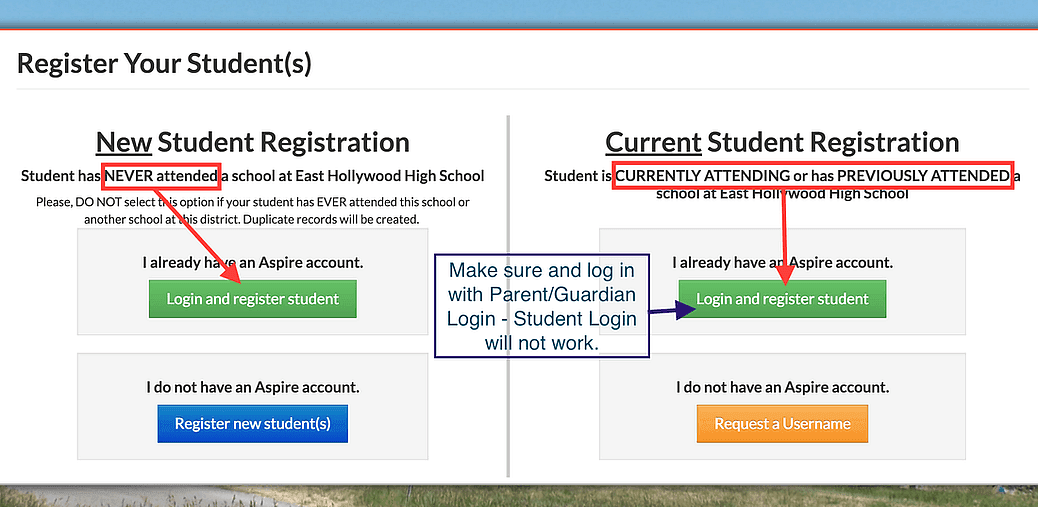Click 'Login and register student' under New Student Registration
The image size is (1038, 507).
click(x=252, y=299)
